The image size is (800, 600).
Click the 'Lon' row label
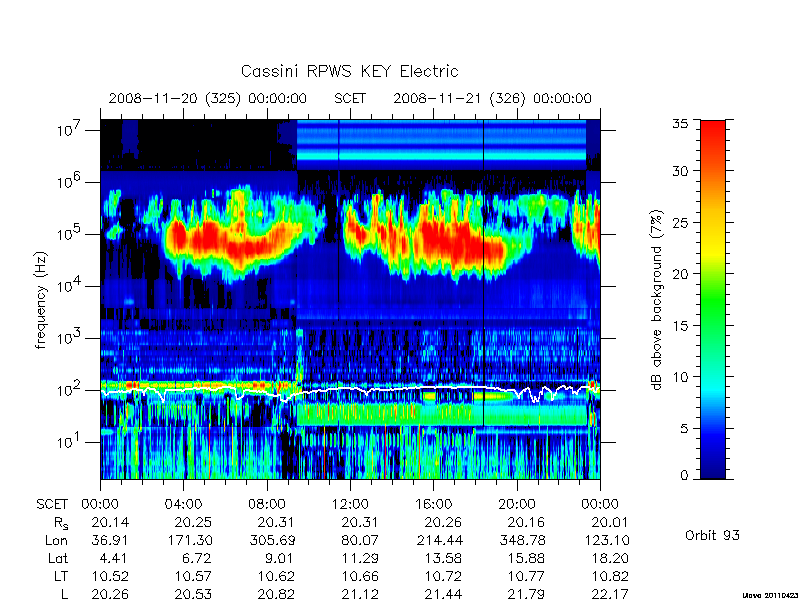[x=57, y=540]
